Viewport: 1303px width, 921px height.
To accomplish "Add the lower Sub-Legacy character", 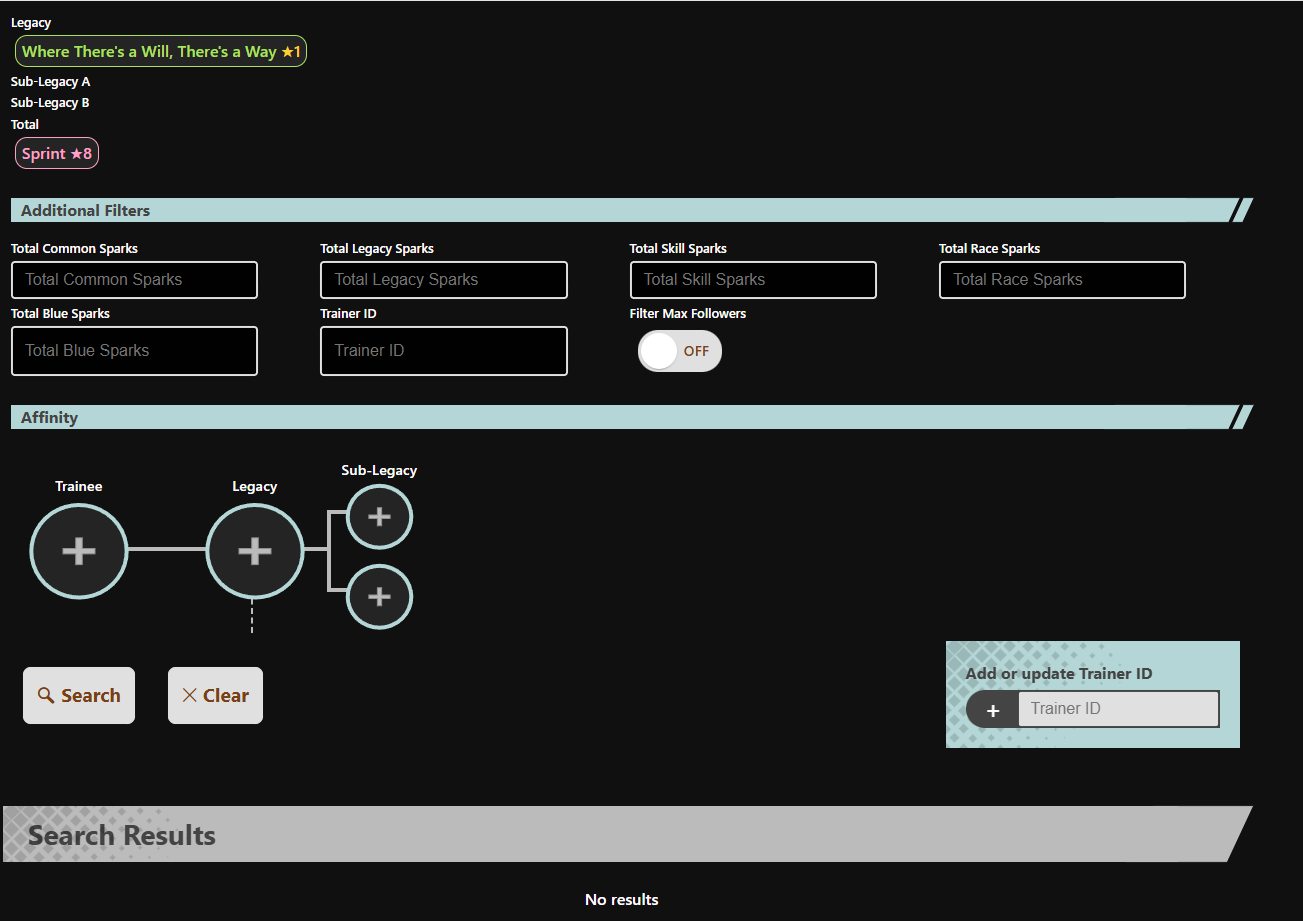I will (x=379, y=597).
